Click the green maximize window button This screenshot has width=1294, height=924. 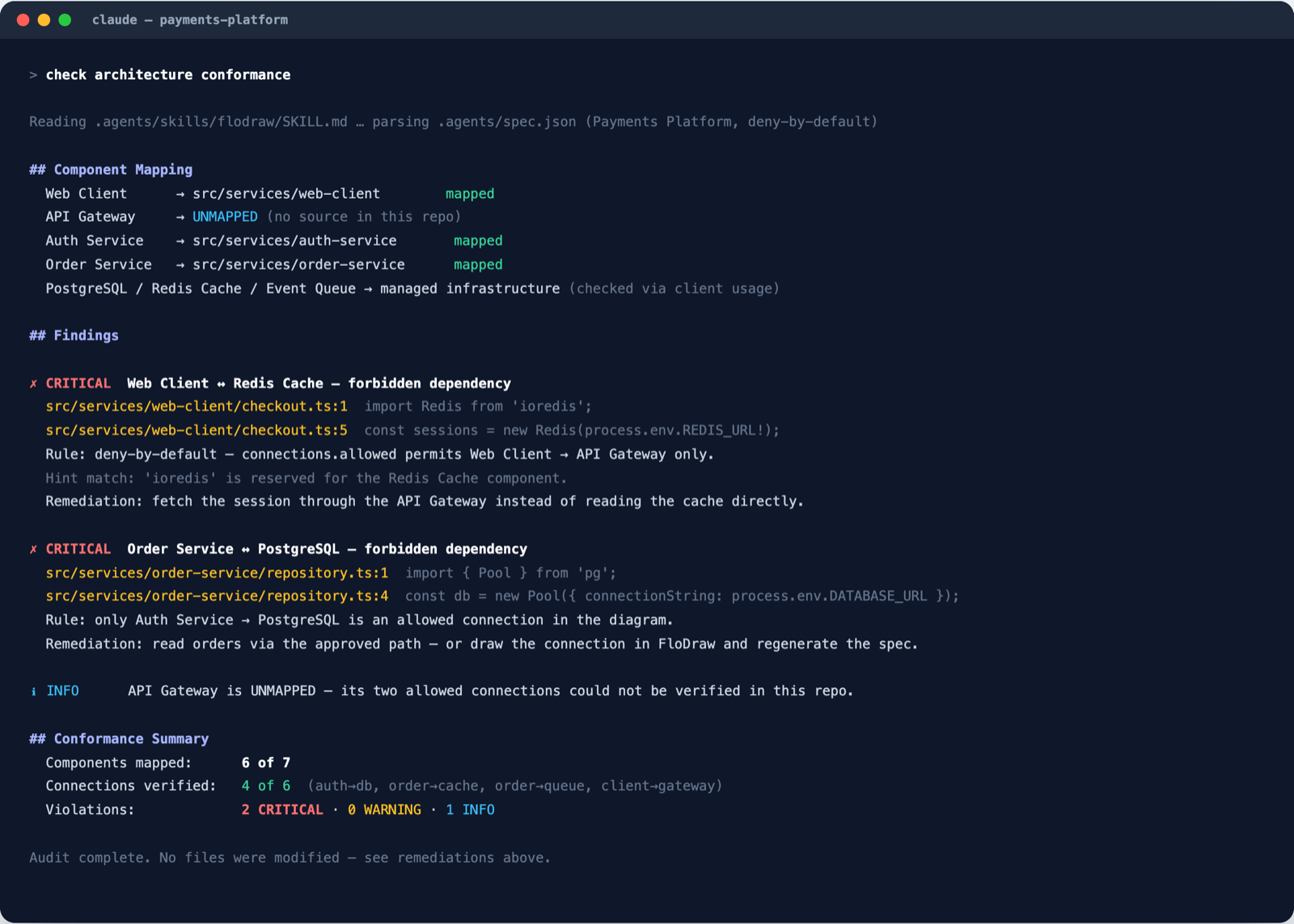65,20
